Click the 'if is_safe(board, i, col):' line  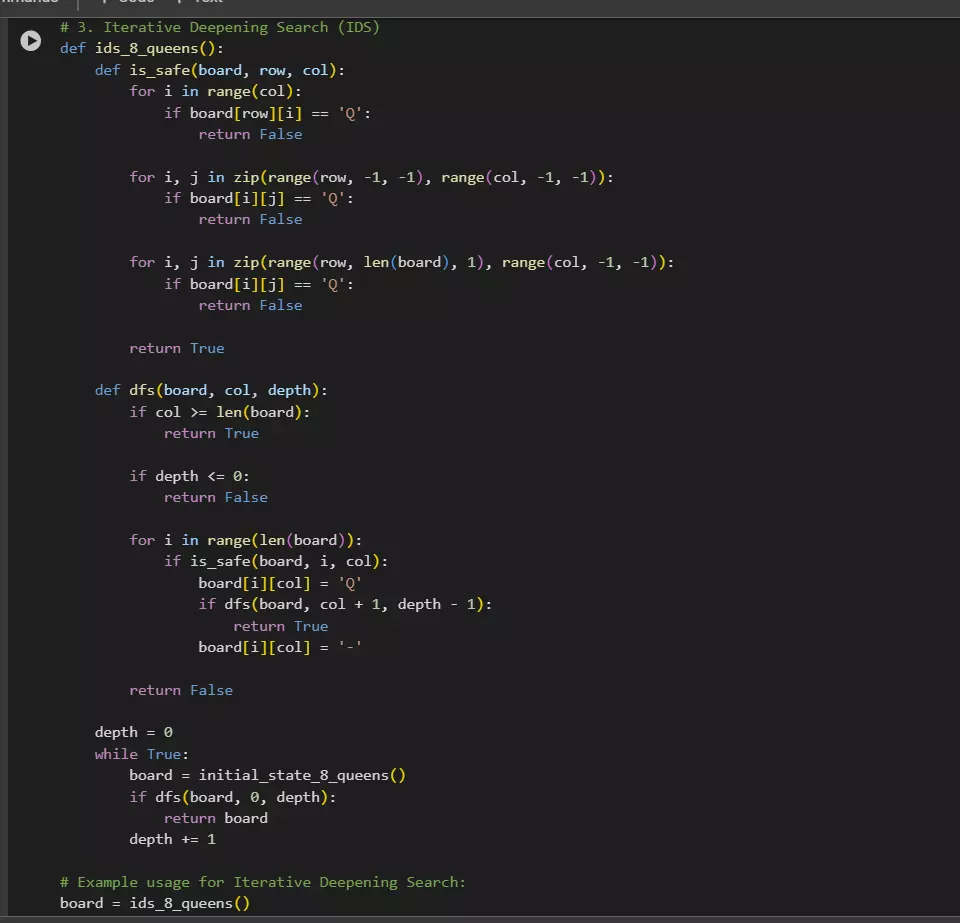(276, 561)
